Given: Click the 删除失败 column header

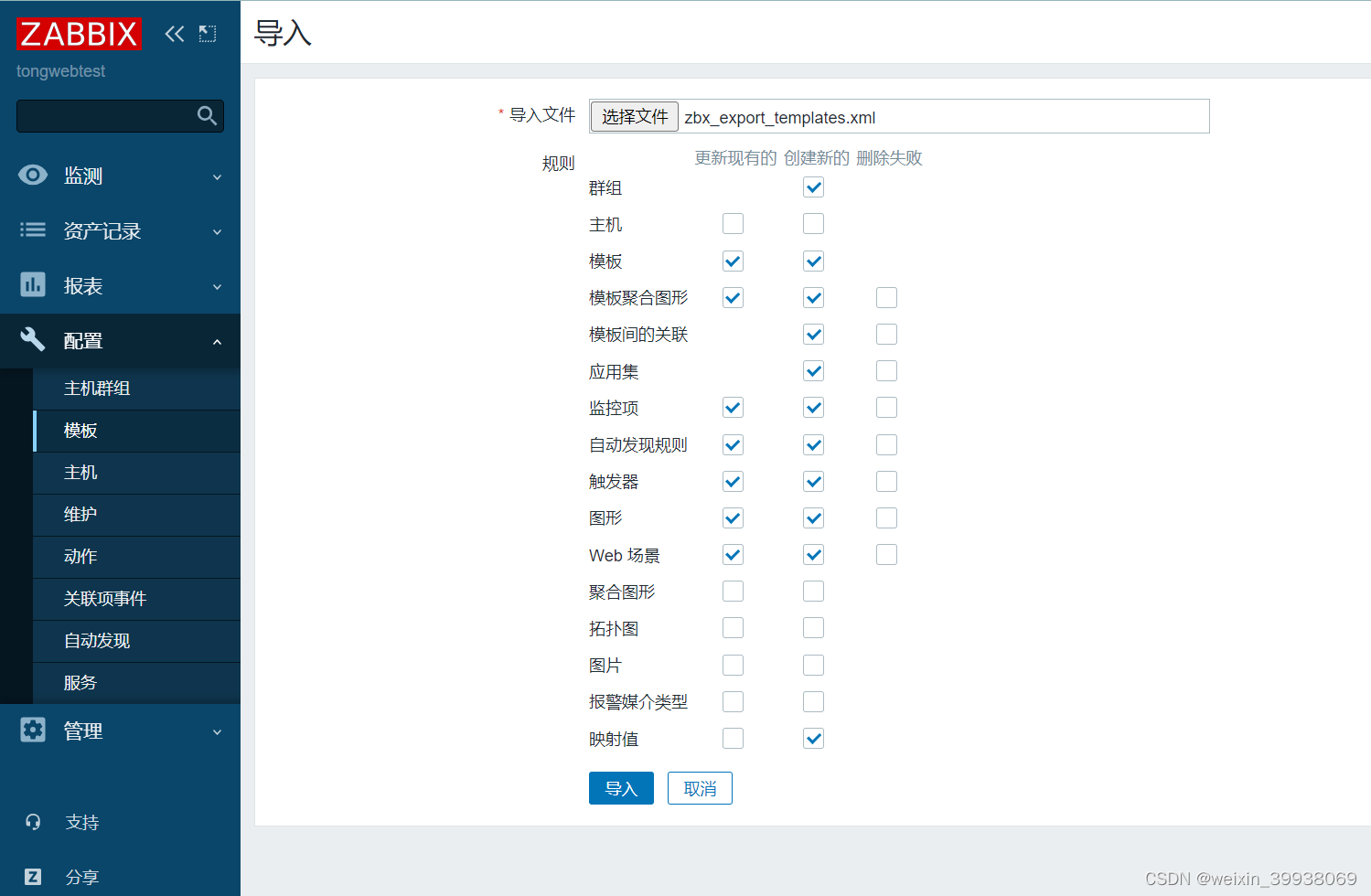Looking at the screenshot, I should coord(889,158).
